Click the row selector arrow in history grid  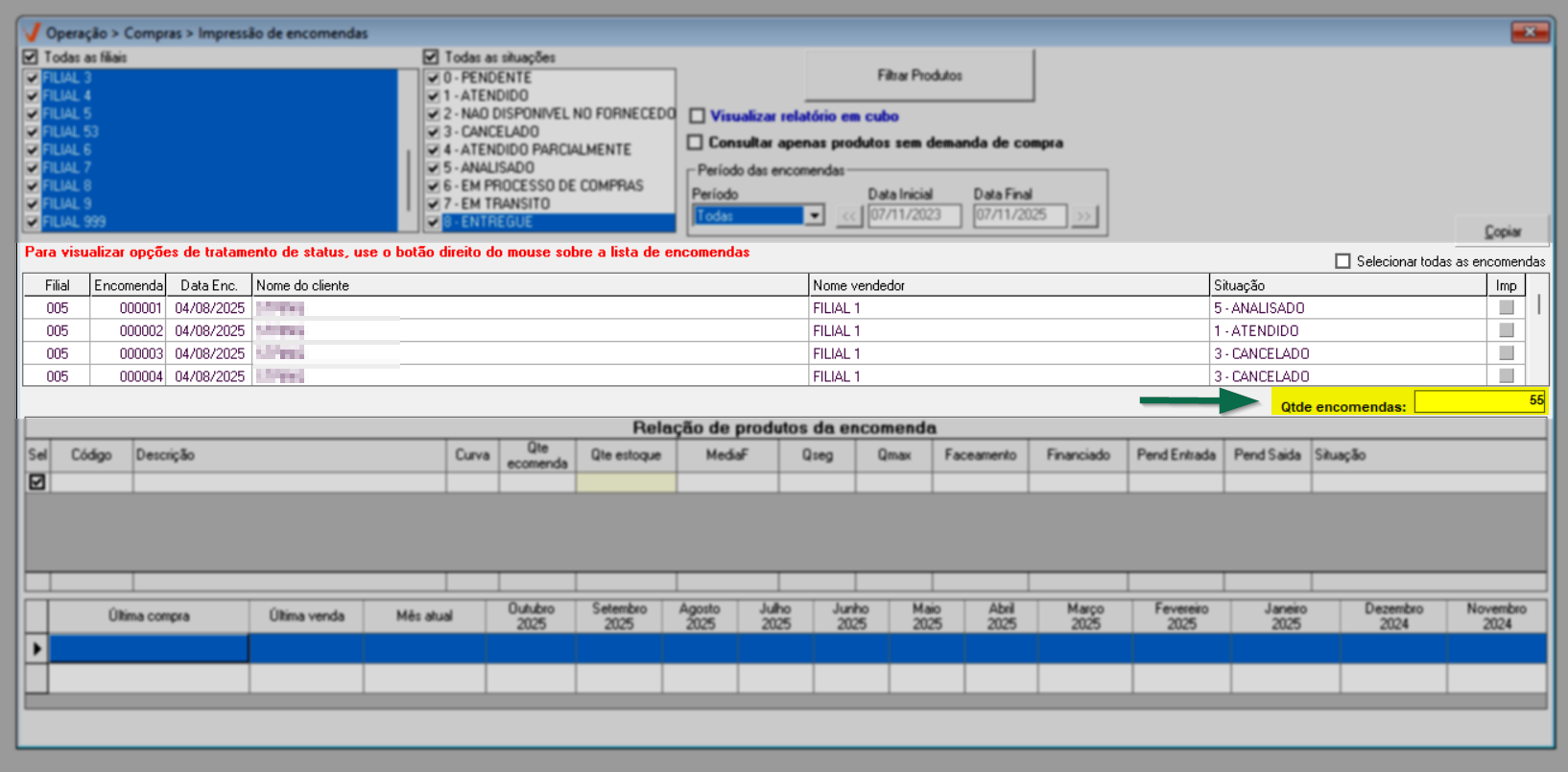(x=36, y=649)
